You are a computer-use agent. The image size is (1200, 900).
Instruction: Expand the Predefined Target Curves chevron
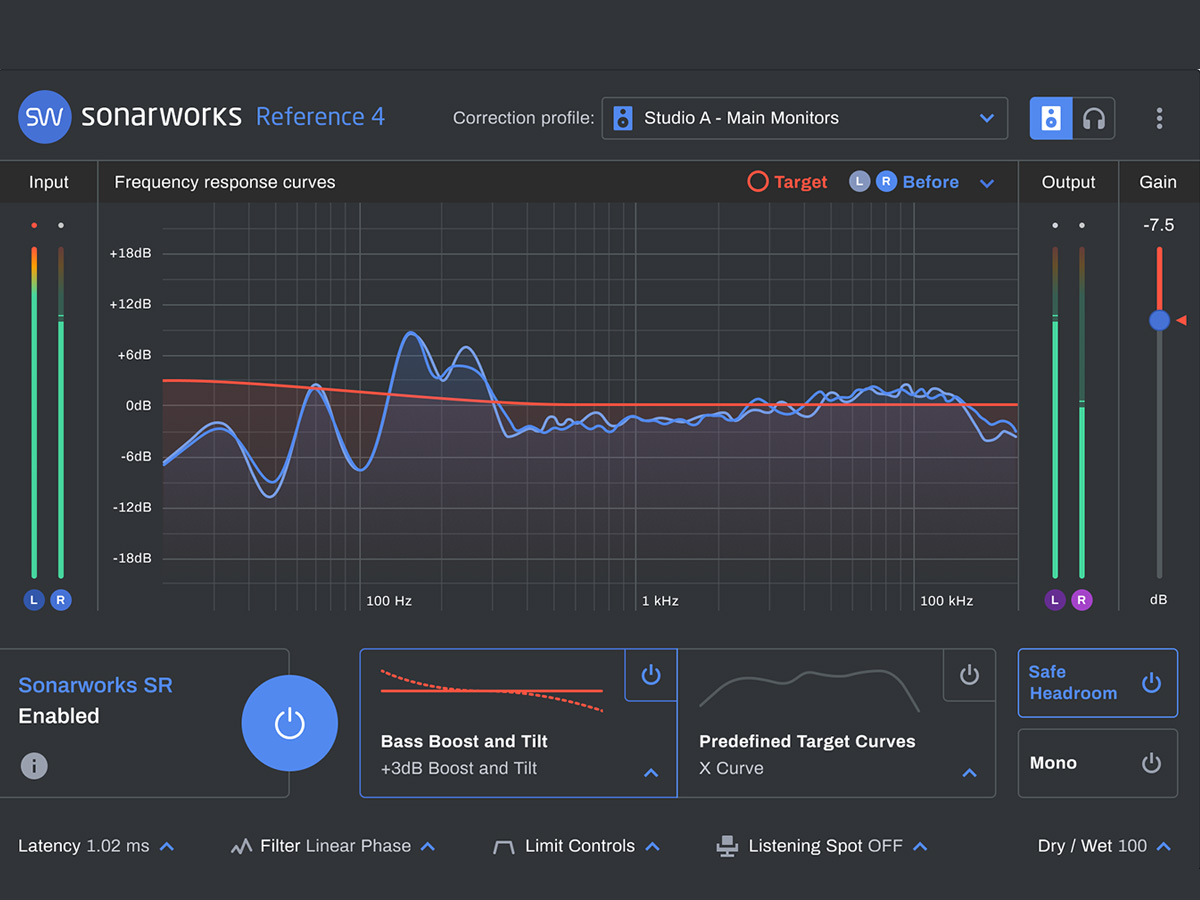click(x=969, y=773)
